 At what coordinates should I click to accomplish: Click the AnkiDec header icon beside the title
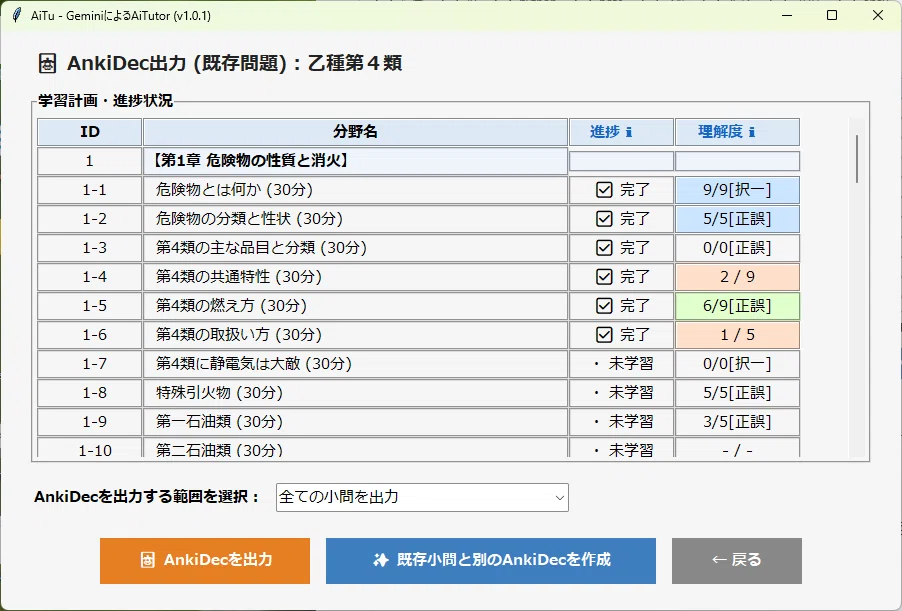point(47,63)
